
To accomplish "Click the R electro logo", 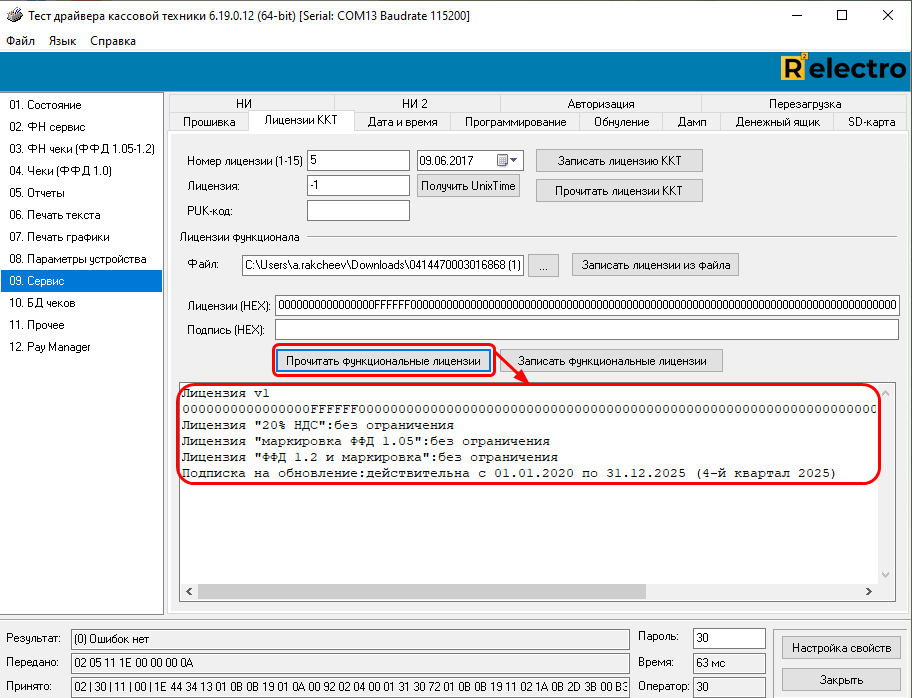I will (x=843, y=68).
